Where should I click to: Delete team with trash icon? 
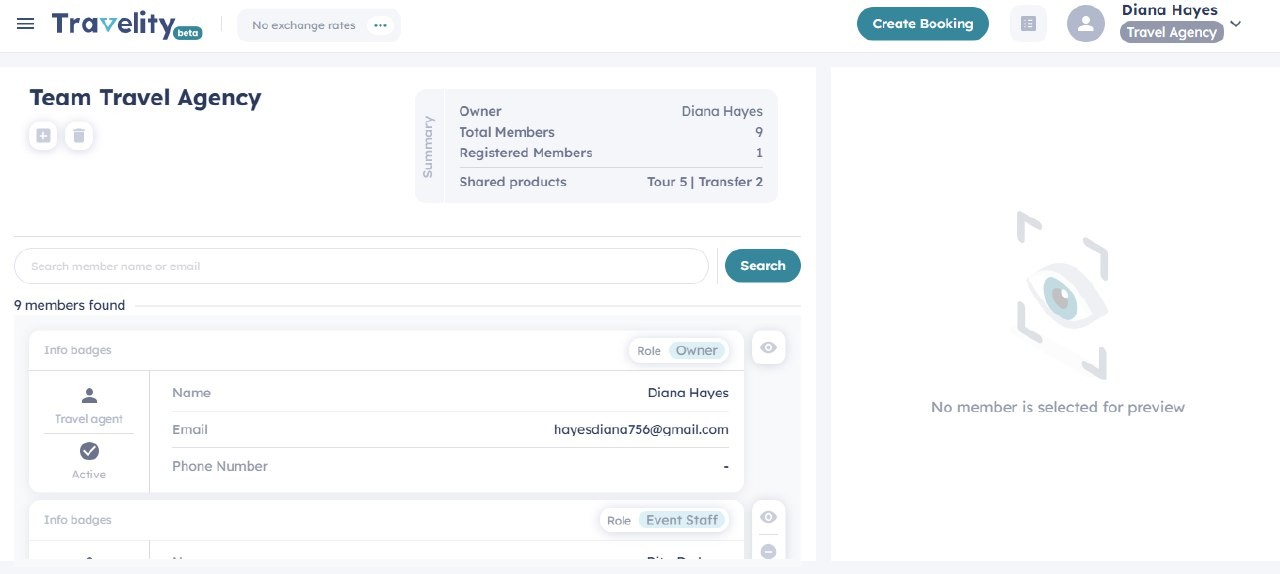click(80, 135)
